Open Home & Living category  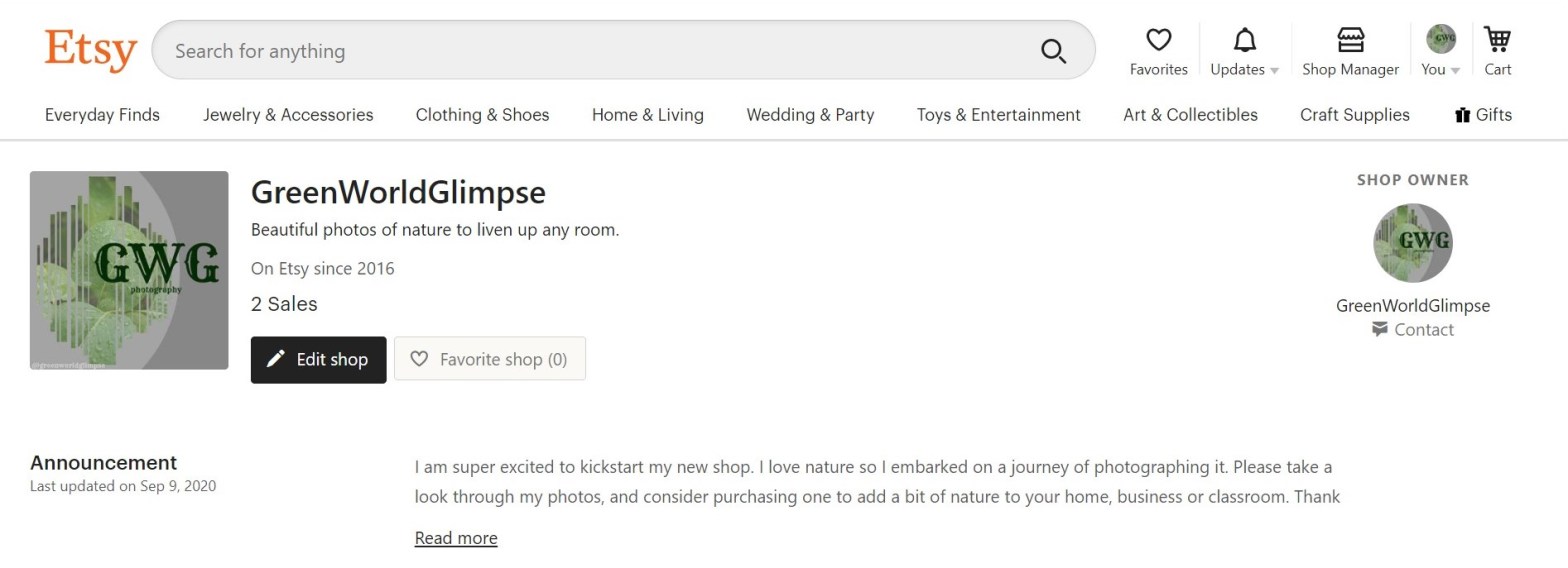click(x=647, y=115)
